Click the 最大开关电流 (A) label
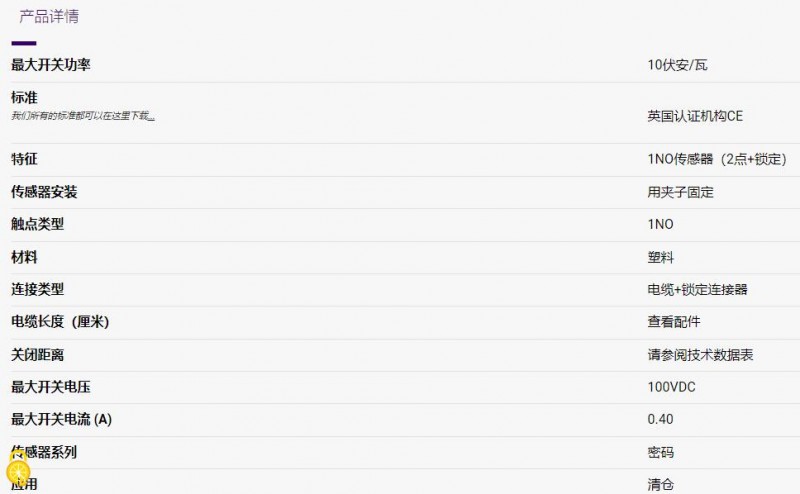 pyautogui.click(x=61, y=419)
